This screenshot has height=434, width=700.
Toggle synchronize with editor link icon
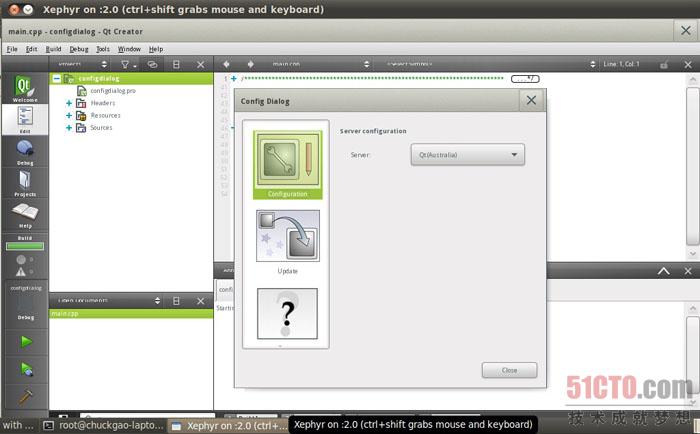(152, 65)
